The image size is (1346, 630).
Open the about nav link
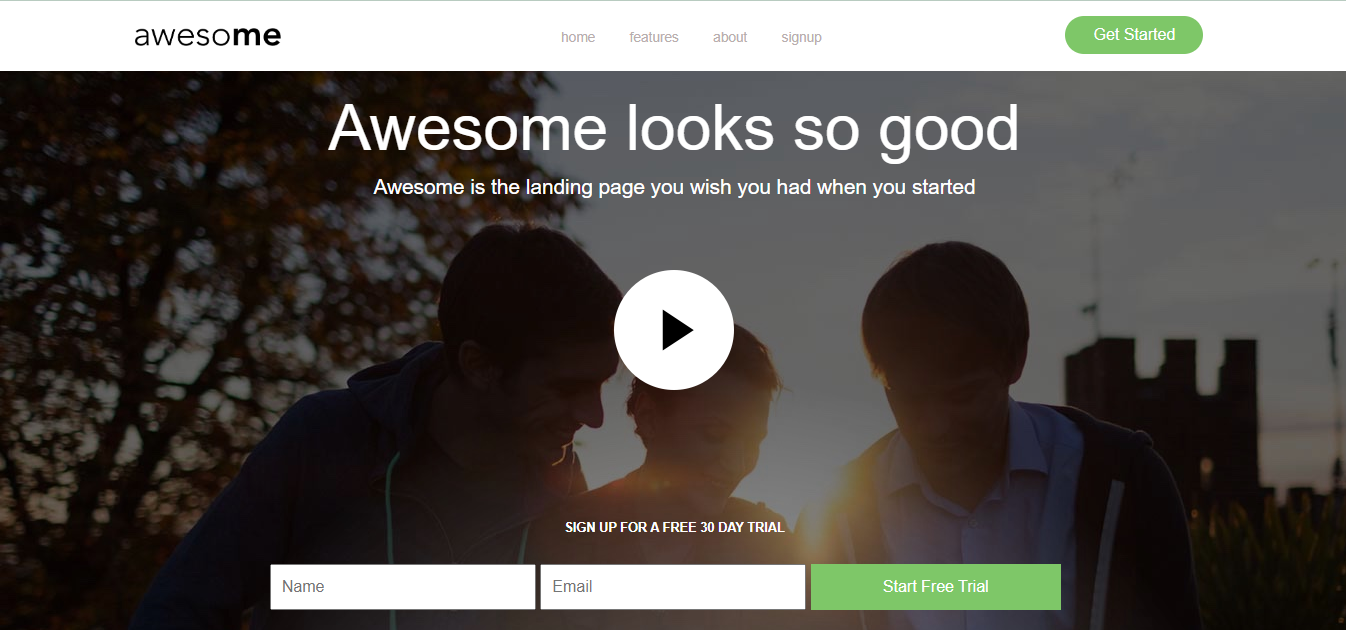730,37
